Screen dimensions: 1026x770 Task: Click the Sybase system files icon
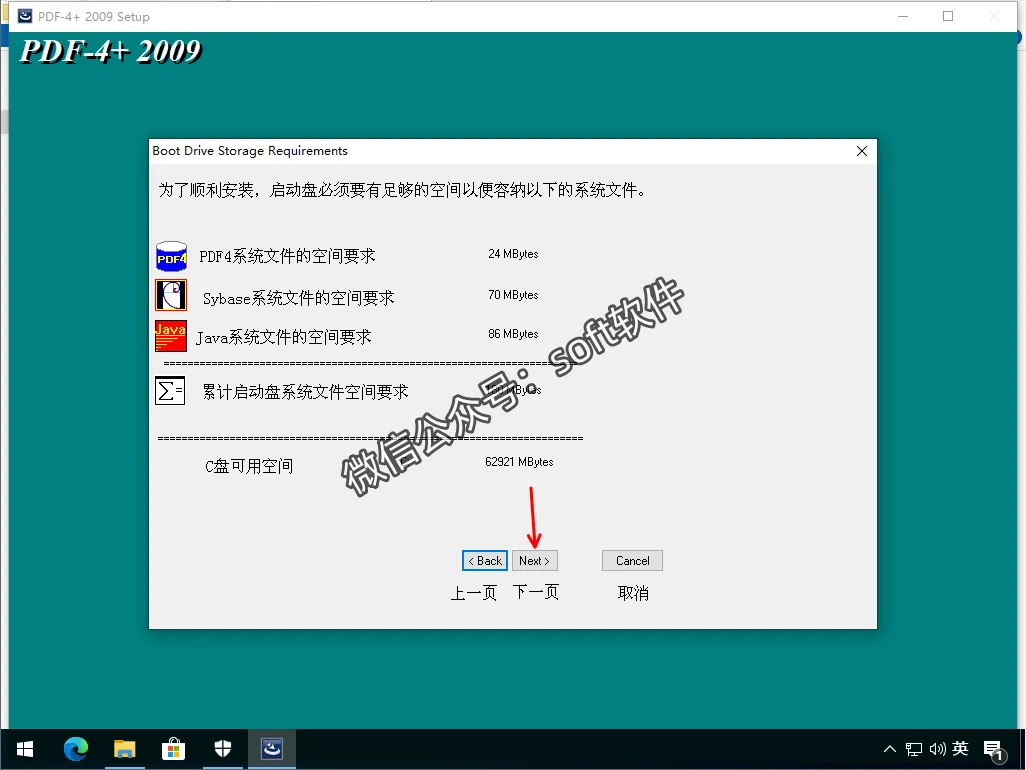pyautogui.click(x=171, y=295)
